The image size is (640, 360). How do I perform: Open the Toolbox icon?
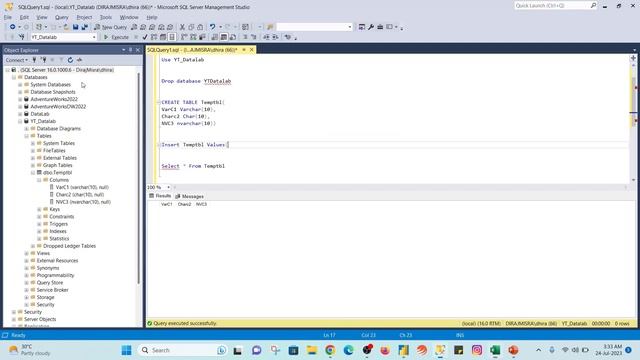(380, 27)
